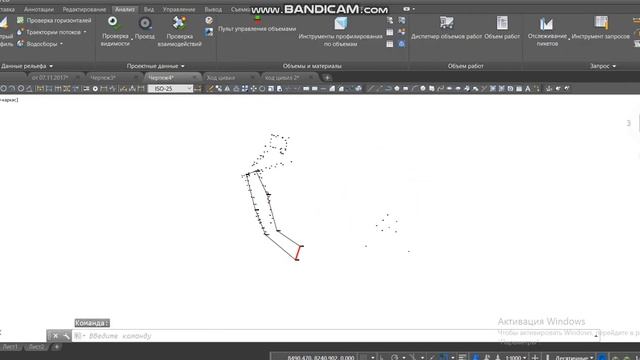Open Инструмент запросов tool
Viewport: 640px width, 360px height.
600,28
